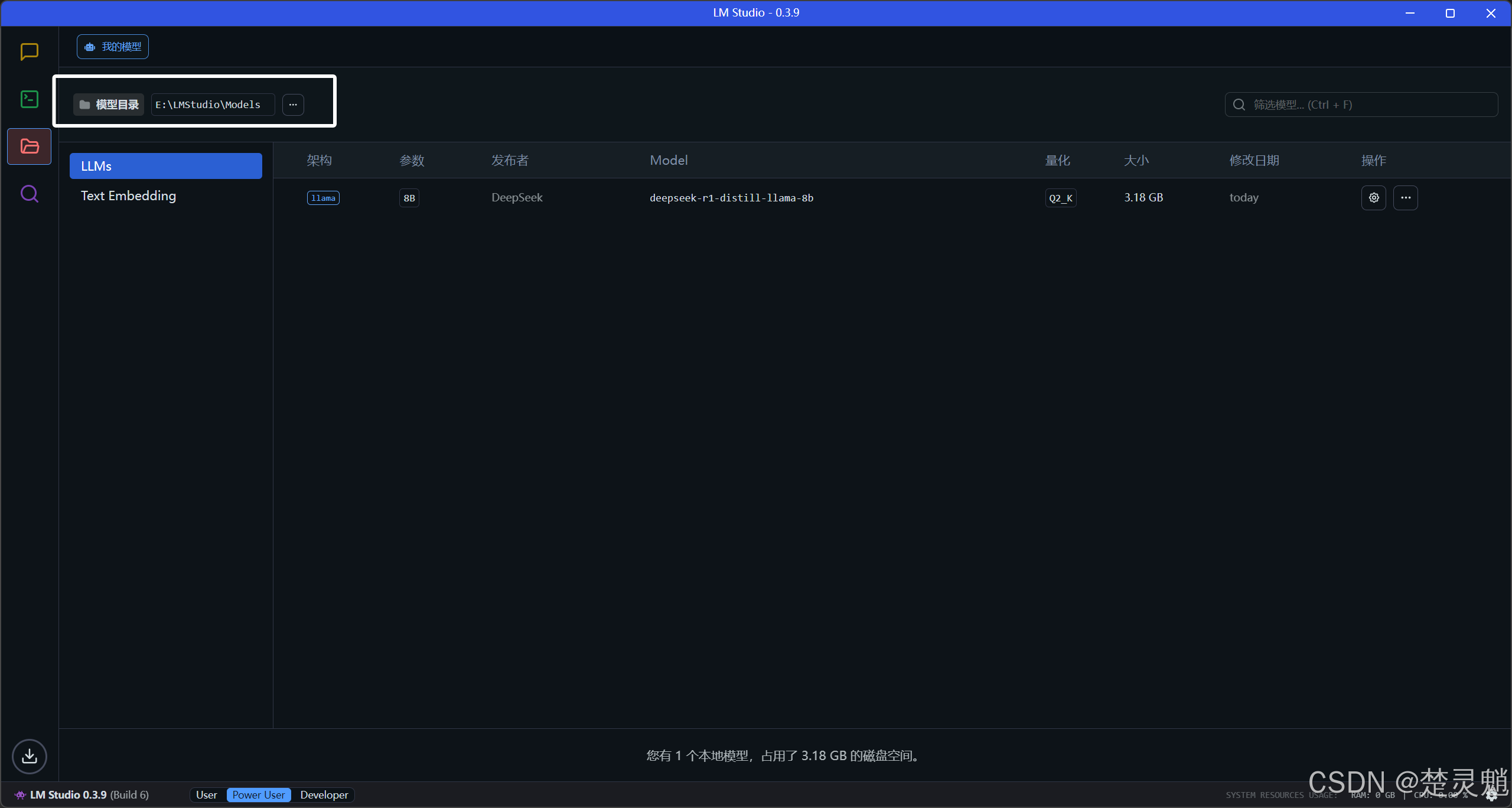Close the LM Studio window

coord(1491,13)
